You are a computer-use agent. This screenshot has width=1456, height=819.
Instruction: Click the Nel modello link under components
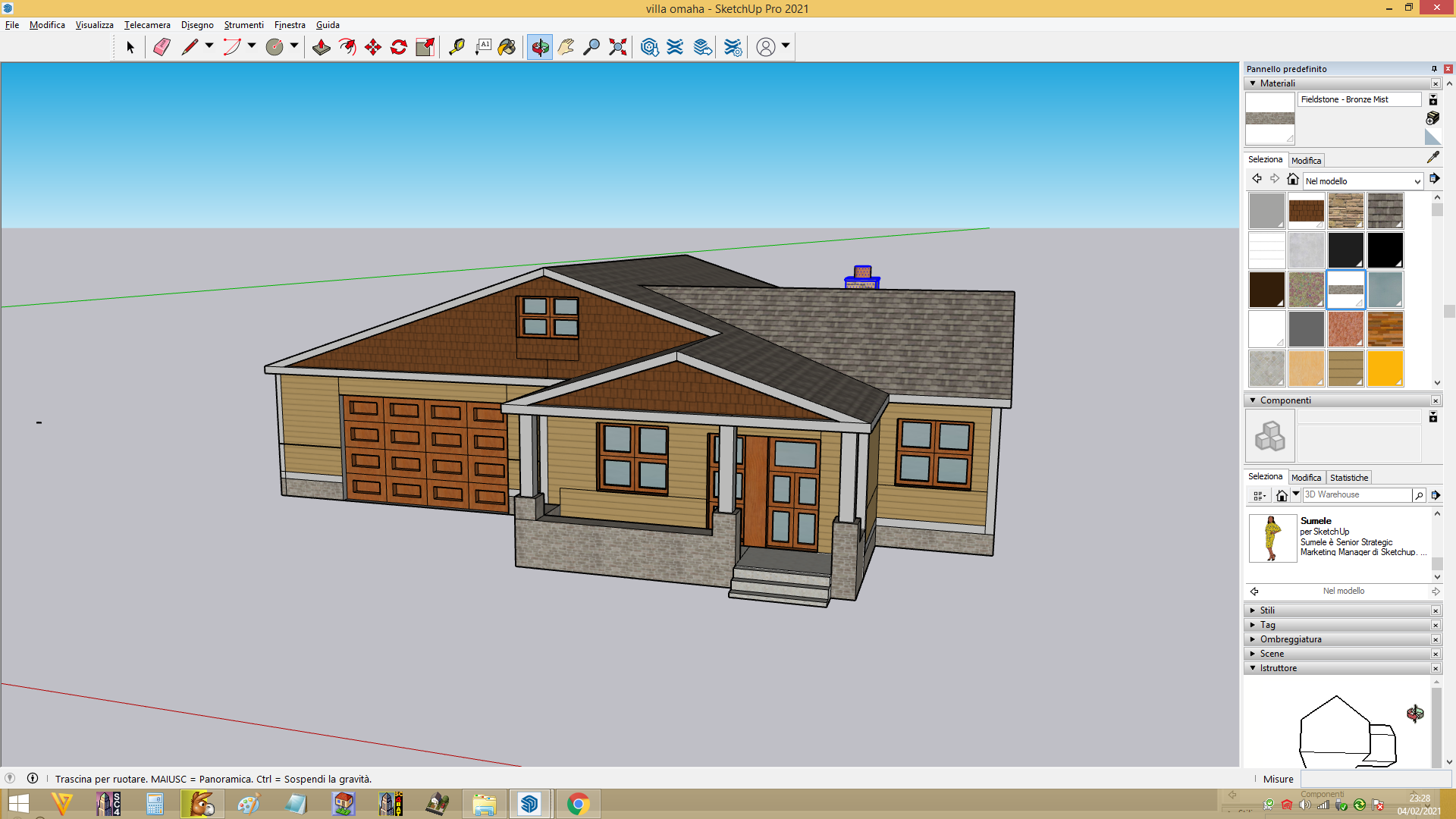coord(1343,591)
